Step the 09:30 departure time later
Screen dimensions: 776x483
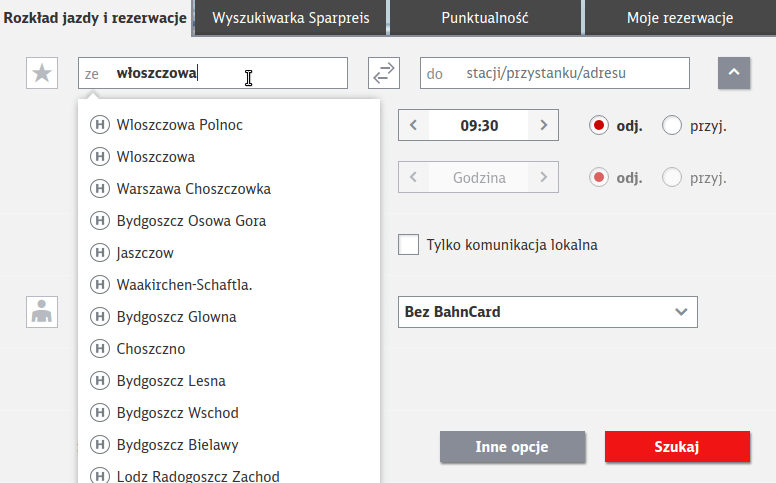tap(543, 125)
